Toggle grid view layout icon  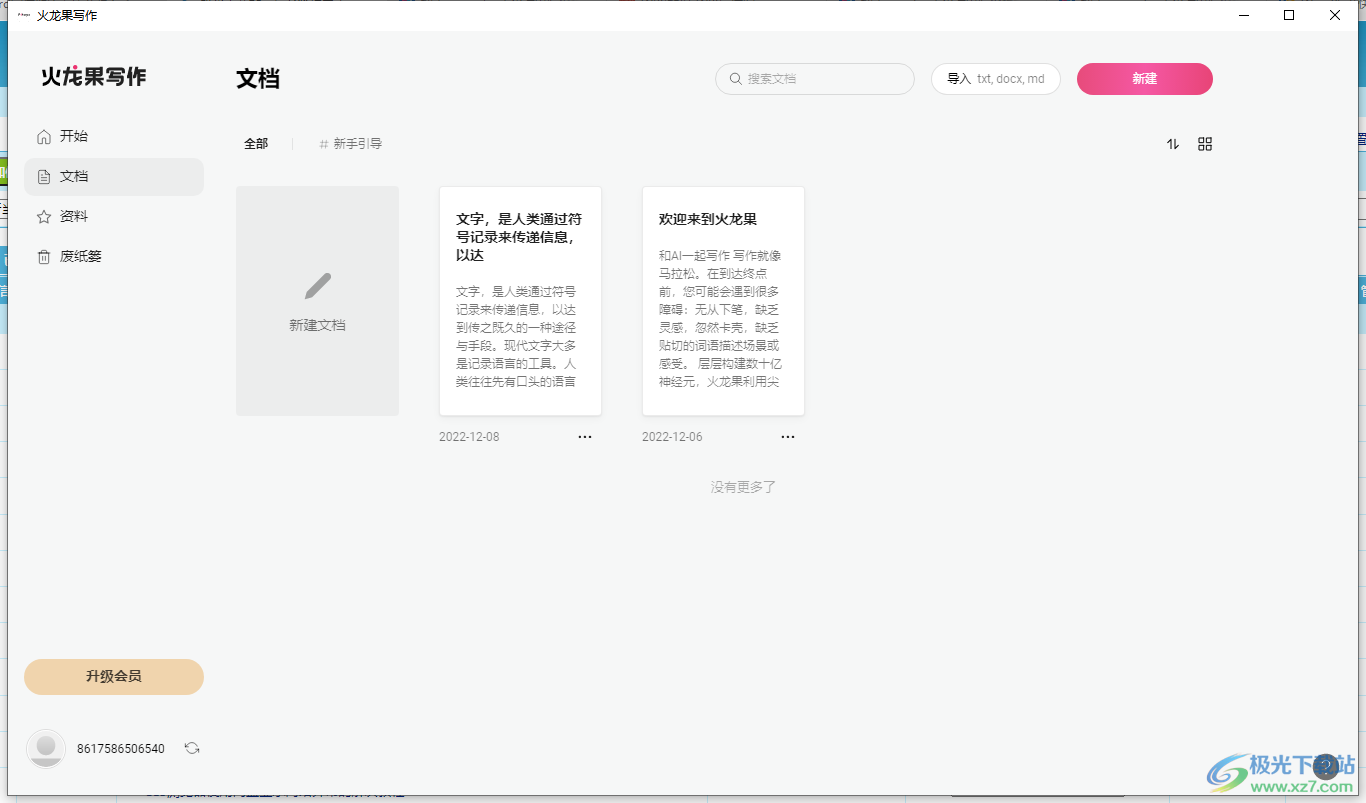point(1205,144)
